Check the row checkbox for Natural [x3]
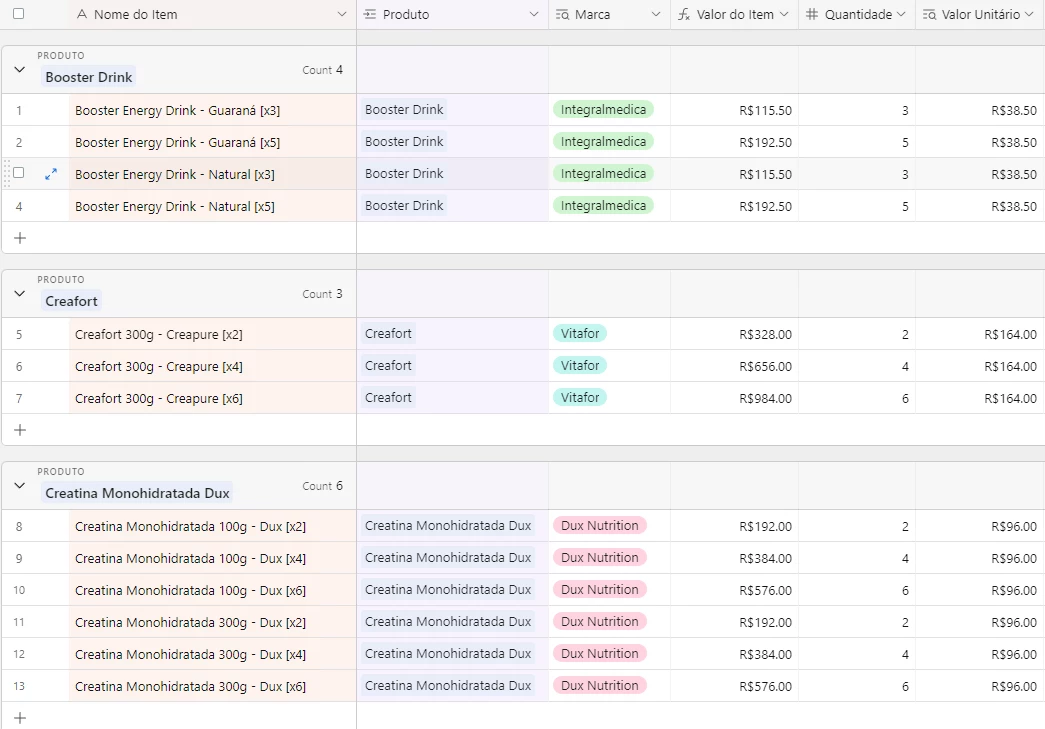 19,173
